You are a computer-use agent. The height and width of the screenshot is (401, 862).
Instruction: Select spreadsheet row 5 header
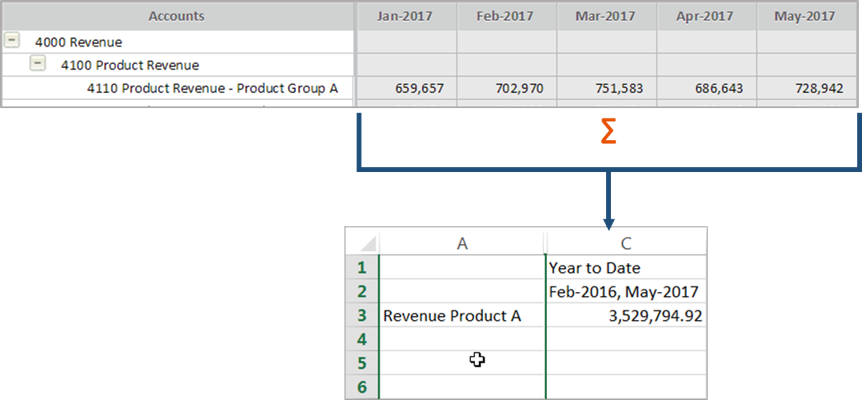[362, 363]
